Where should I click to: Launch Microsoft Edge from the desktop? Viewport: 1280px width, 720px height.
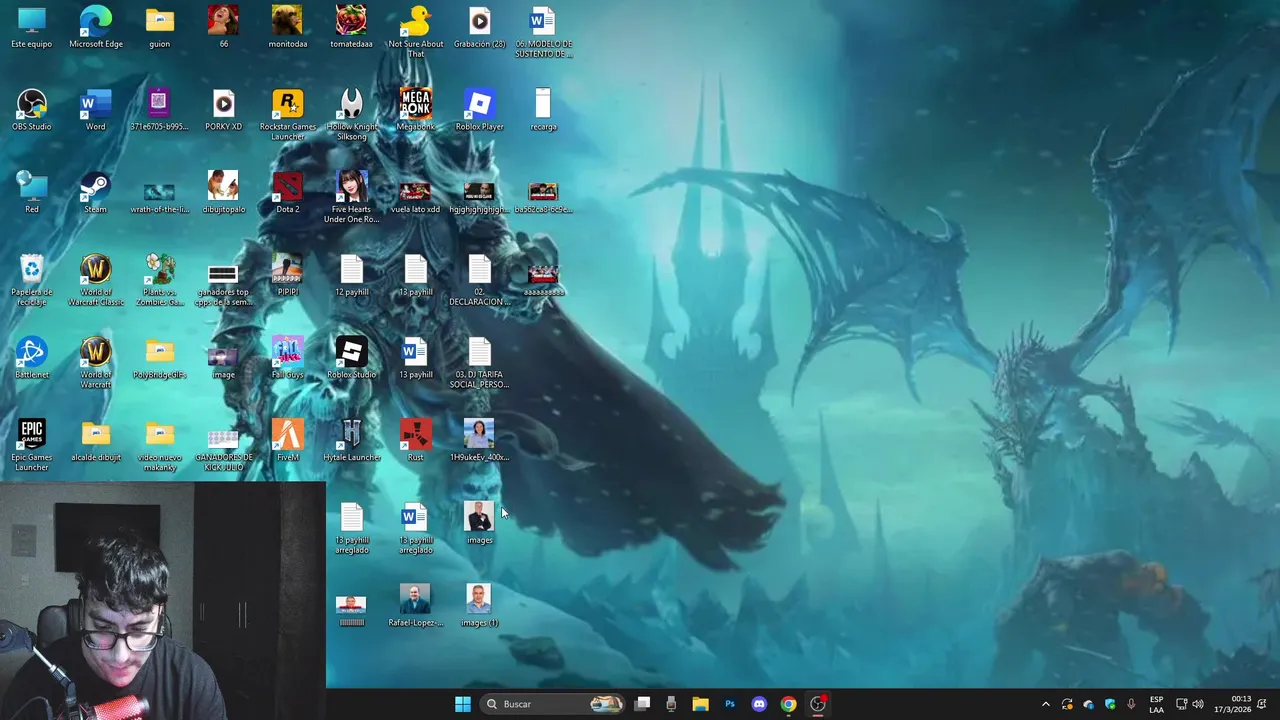[x=96, y=27]
